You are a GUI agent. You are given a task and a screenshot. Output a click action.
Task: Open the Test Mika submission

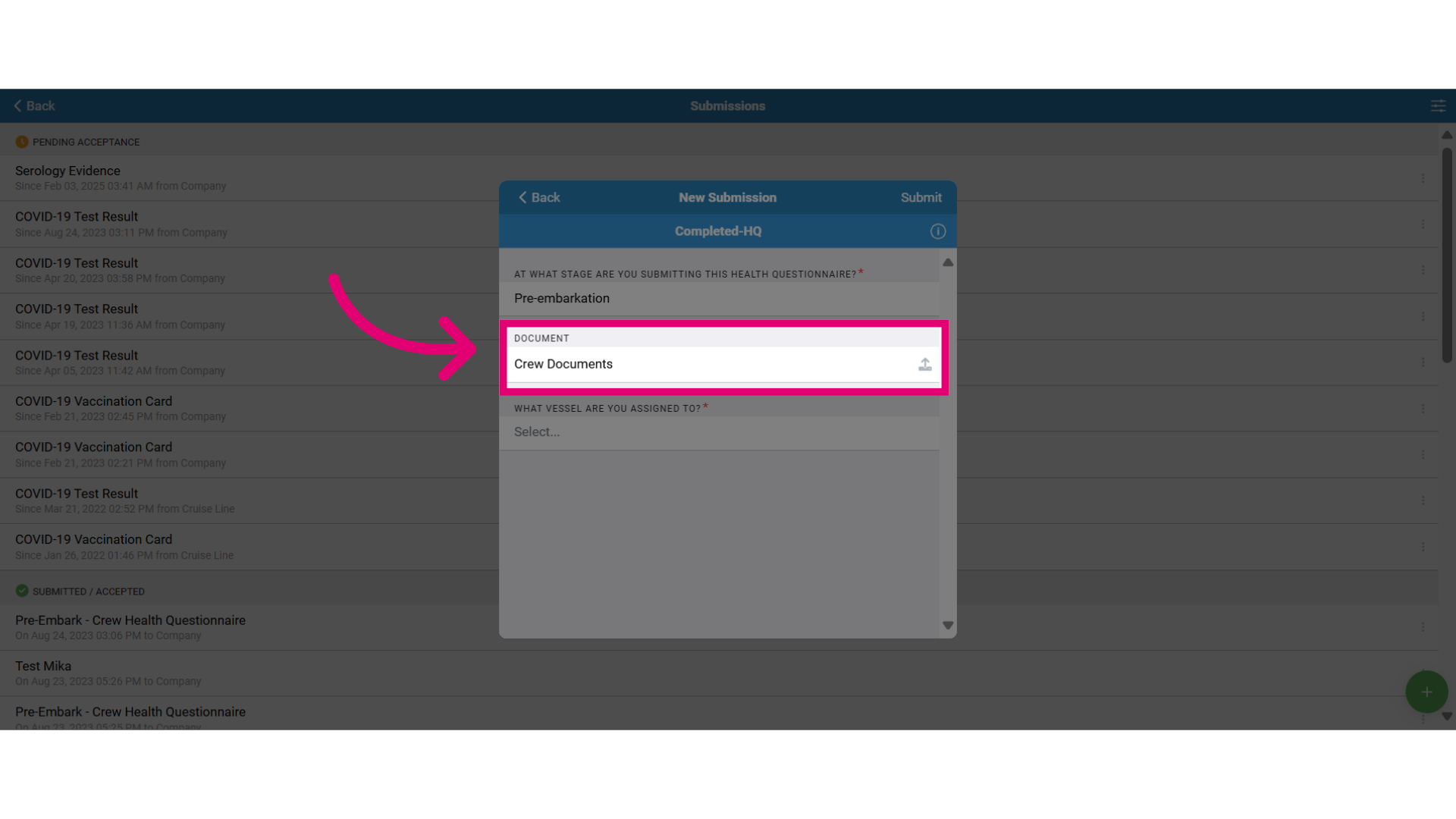pos(719,673)
